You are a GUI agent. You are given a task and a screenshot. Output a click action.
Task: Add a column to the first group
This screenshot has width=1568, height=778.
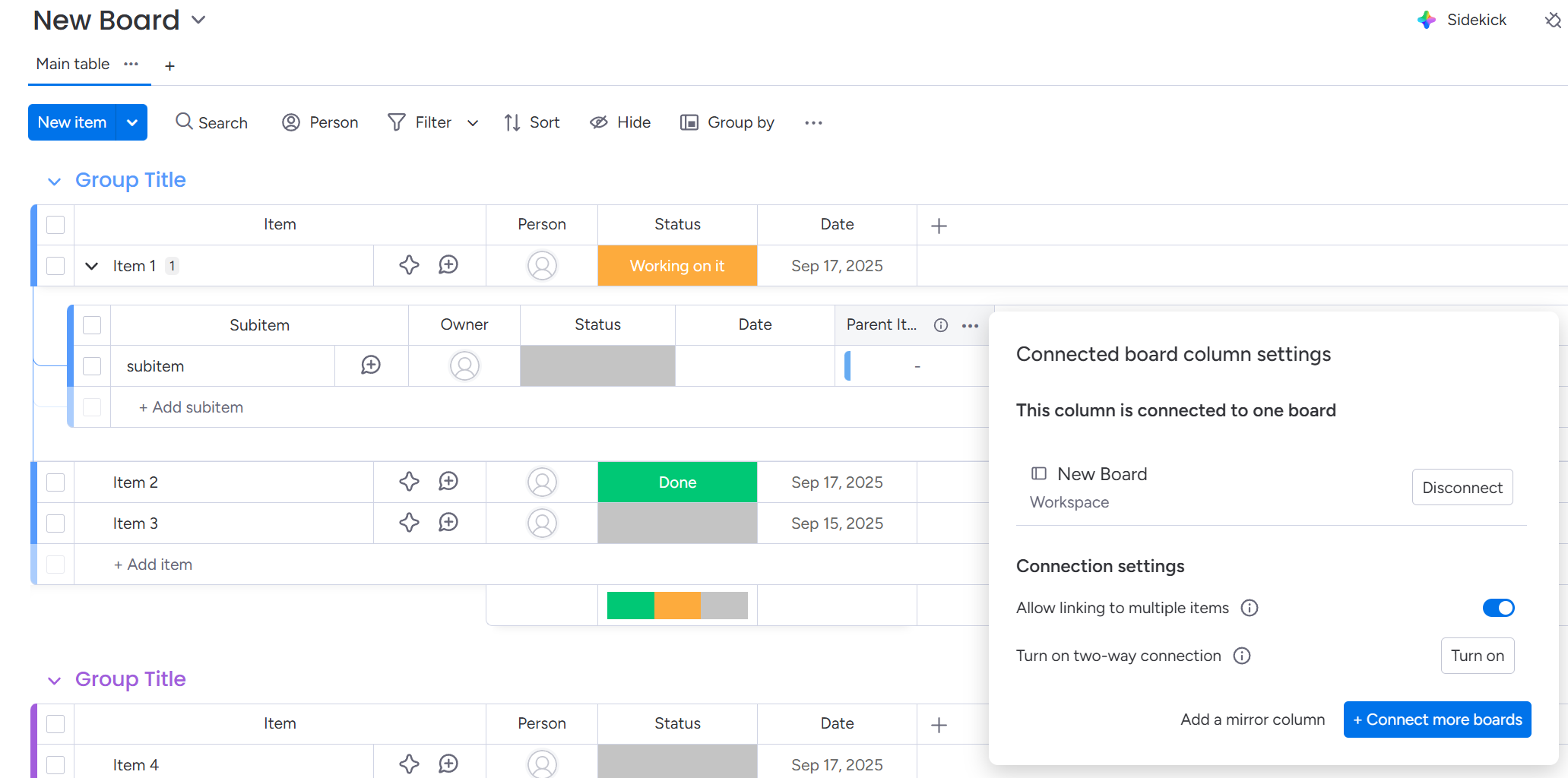(x=939, y=226)
